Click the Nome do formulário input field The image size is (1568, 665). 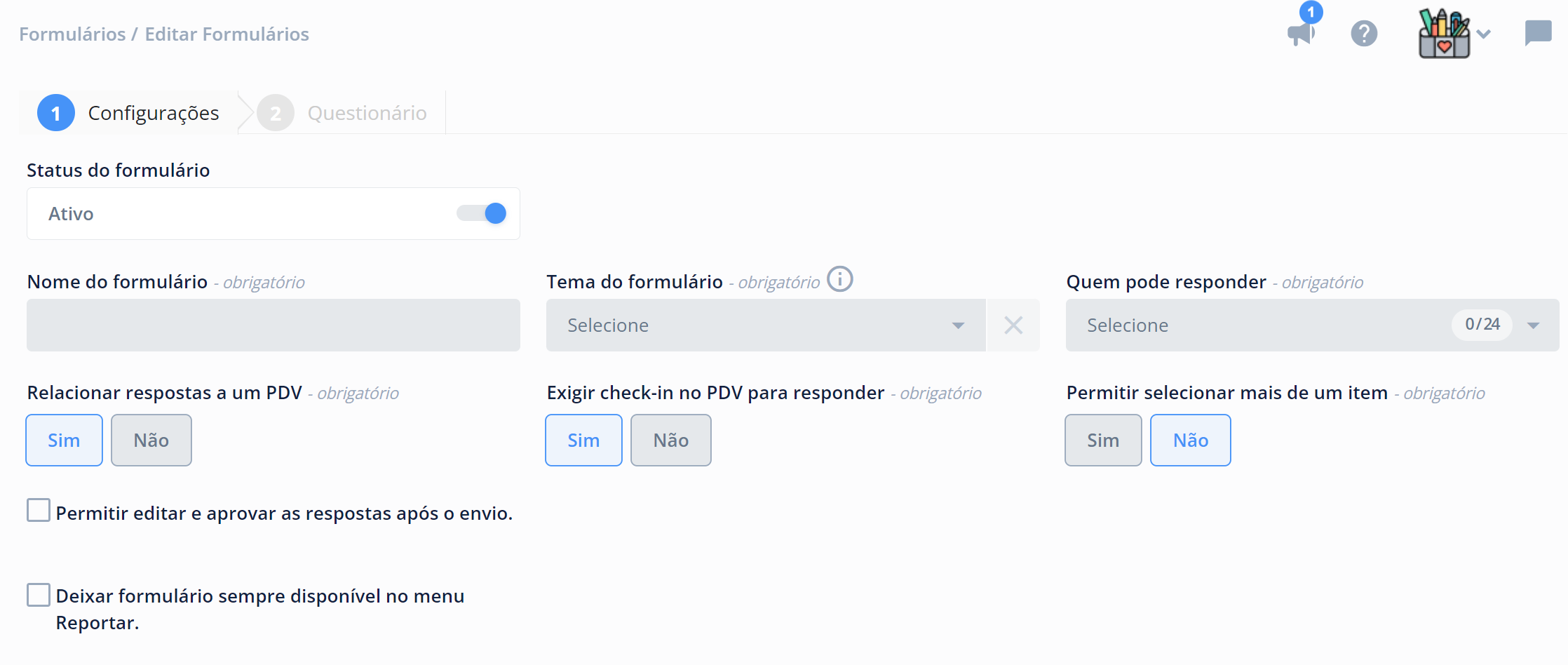coord(273,325)
